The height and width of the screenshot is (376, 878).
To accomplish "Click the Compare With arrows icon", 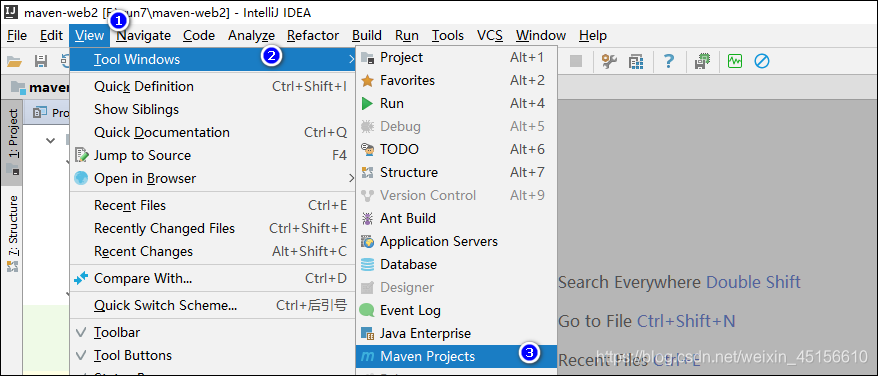I will coord(82,278).
